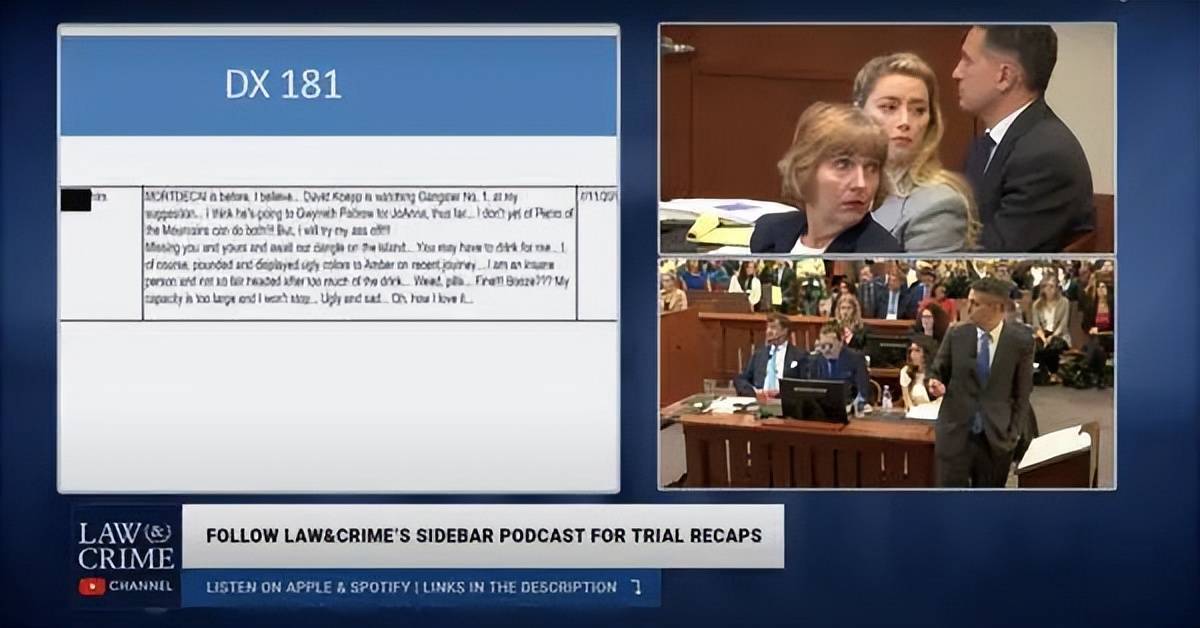Screen dimensions: 1200x628
Task: Click the YouTube logo icon beside CHANNEL
Action: coord(92,586)
